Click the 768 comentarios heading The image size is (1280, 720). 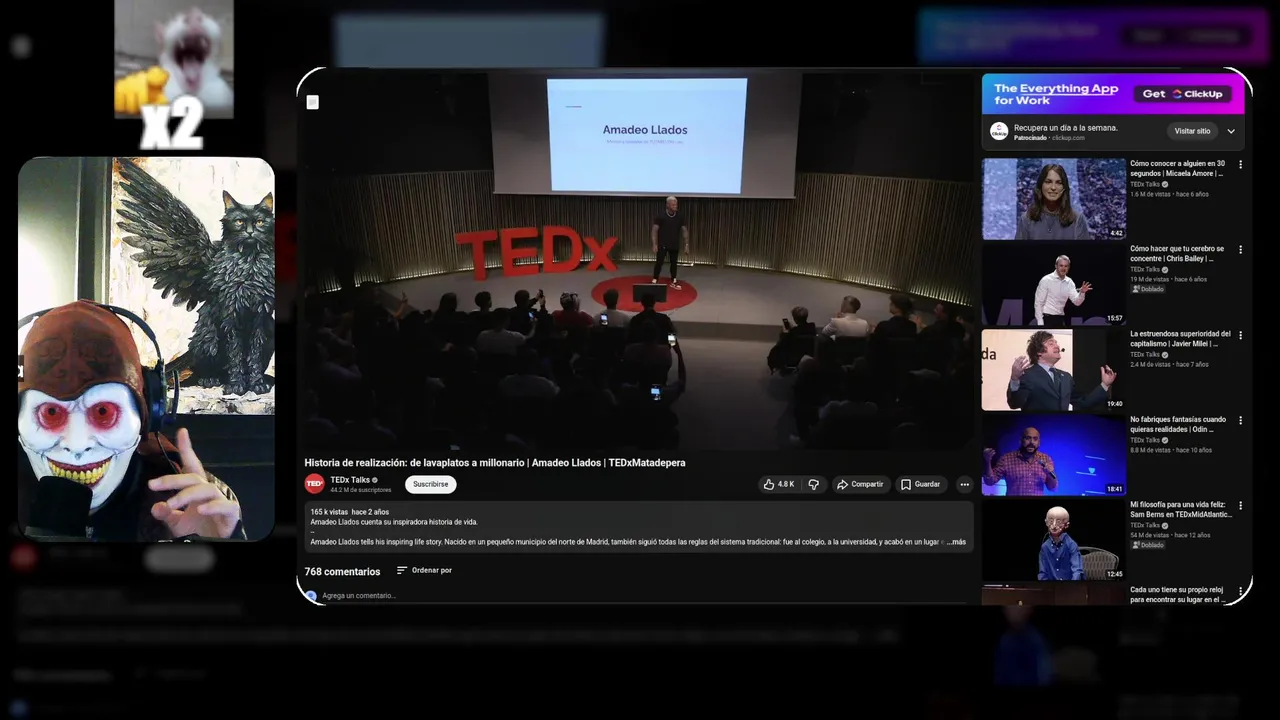click(x=342, y=572)
